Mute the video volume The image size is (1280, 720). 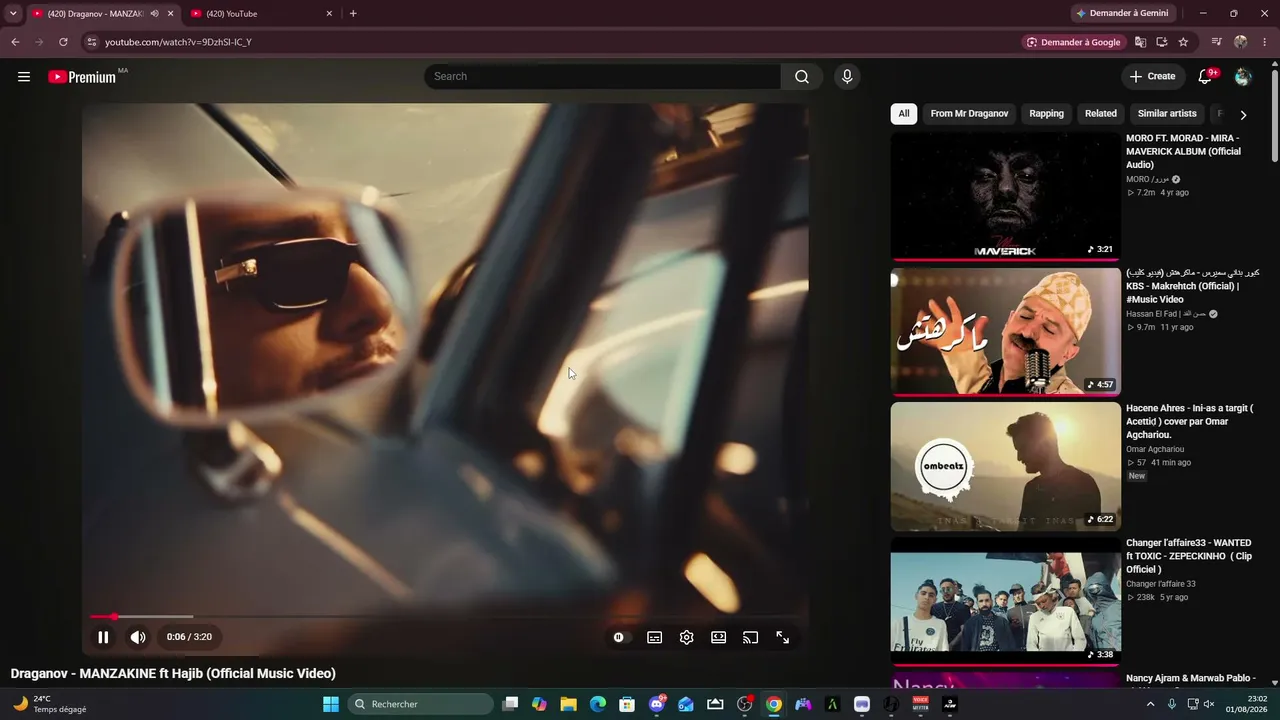click(138, 637)
